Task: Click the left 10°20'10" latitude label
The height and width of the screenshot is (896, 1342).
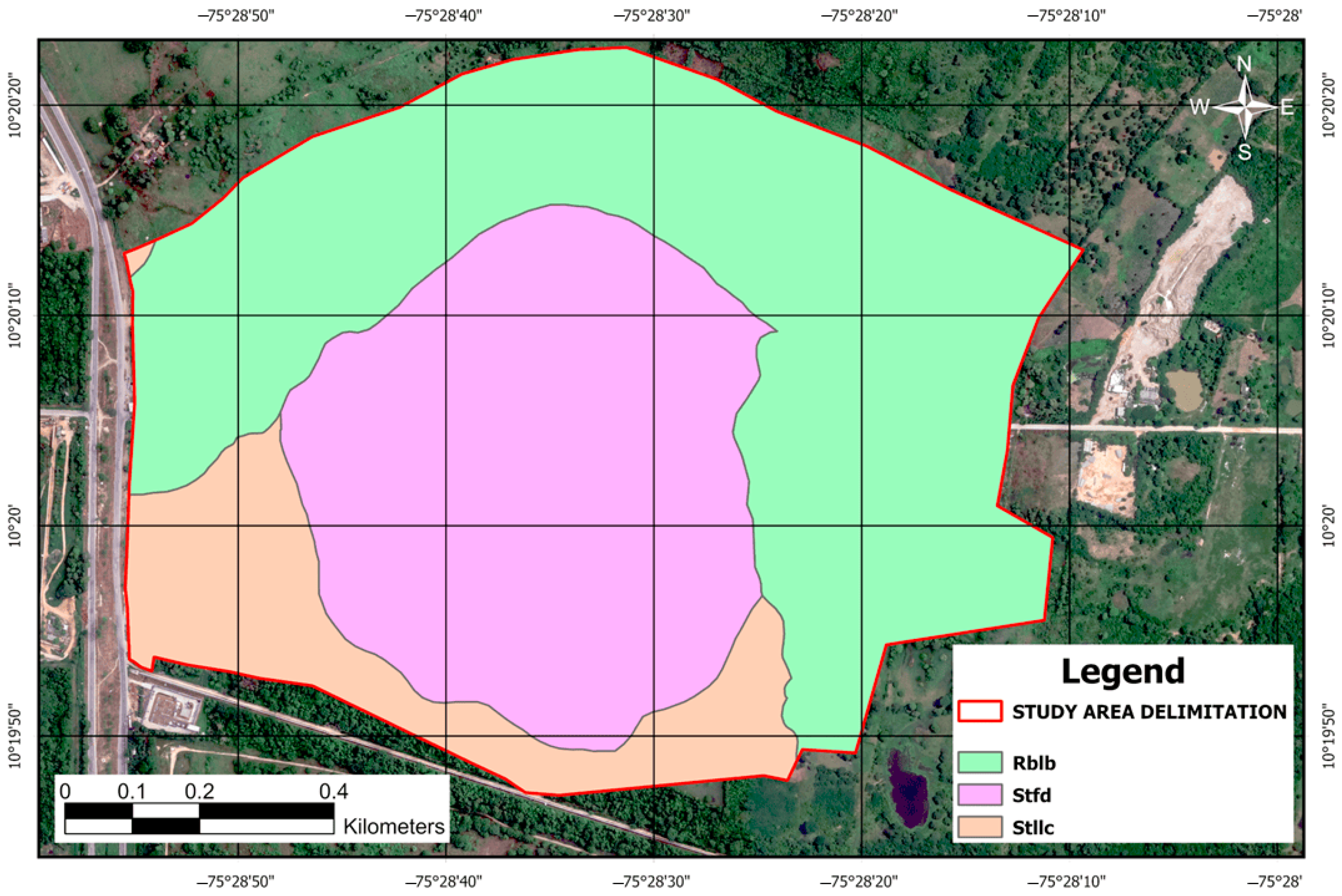Action: 15,317
